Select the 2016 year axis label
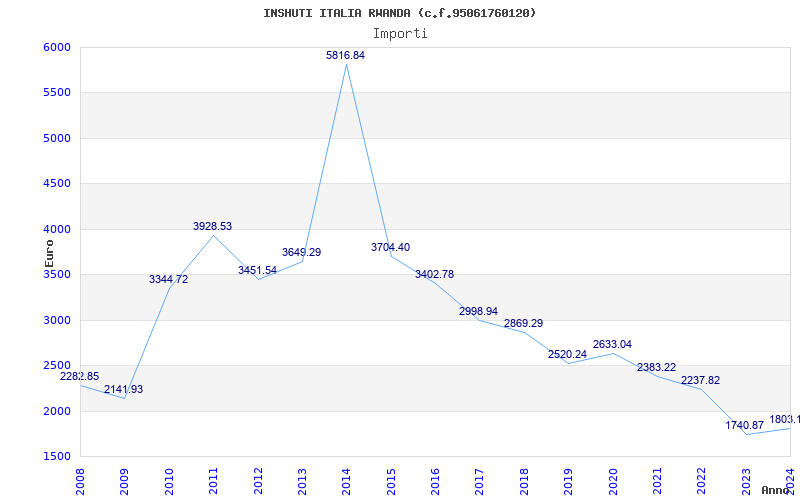 435,482
